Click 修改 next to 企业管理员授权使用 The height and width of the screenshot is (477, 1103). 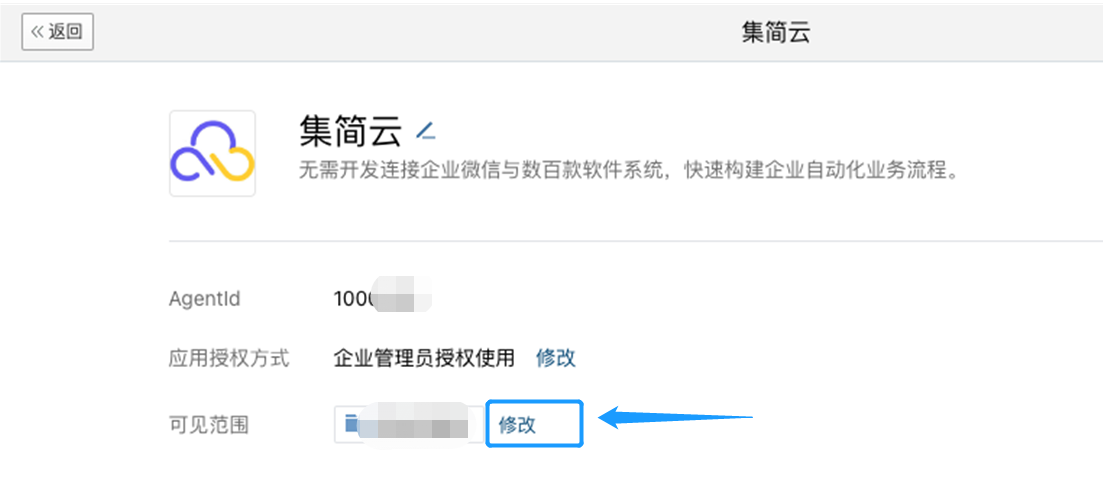(x=556, y=358)
